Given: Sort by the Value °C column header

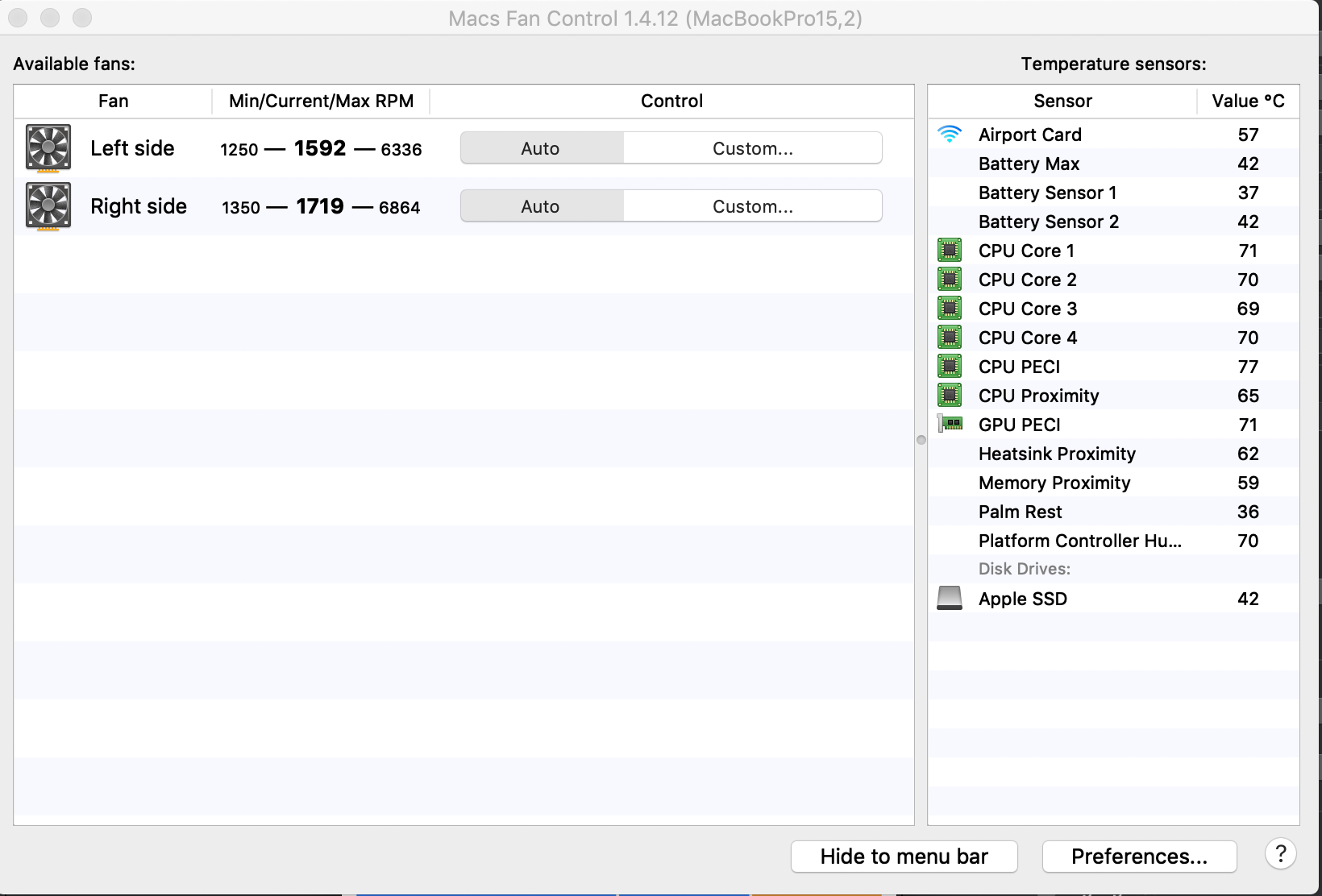Looking at the screenshot, I should pos(1248,102).
